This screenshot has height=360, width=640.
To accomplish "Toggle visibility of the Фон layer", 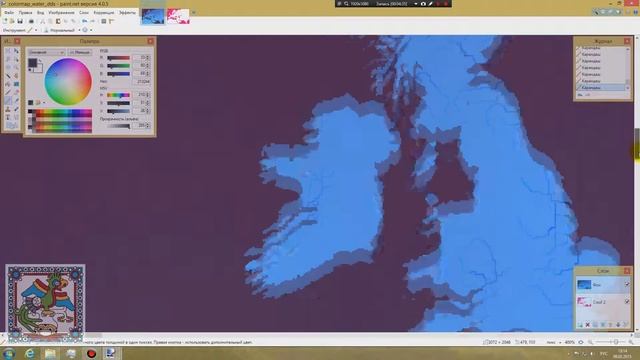I will point(627,284).
